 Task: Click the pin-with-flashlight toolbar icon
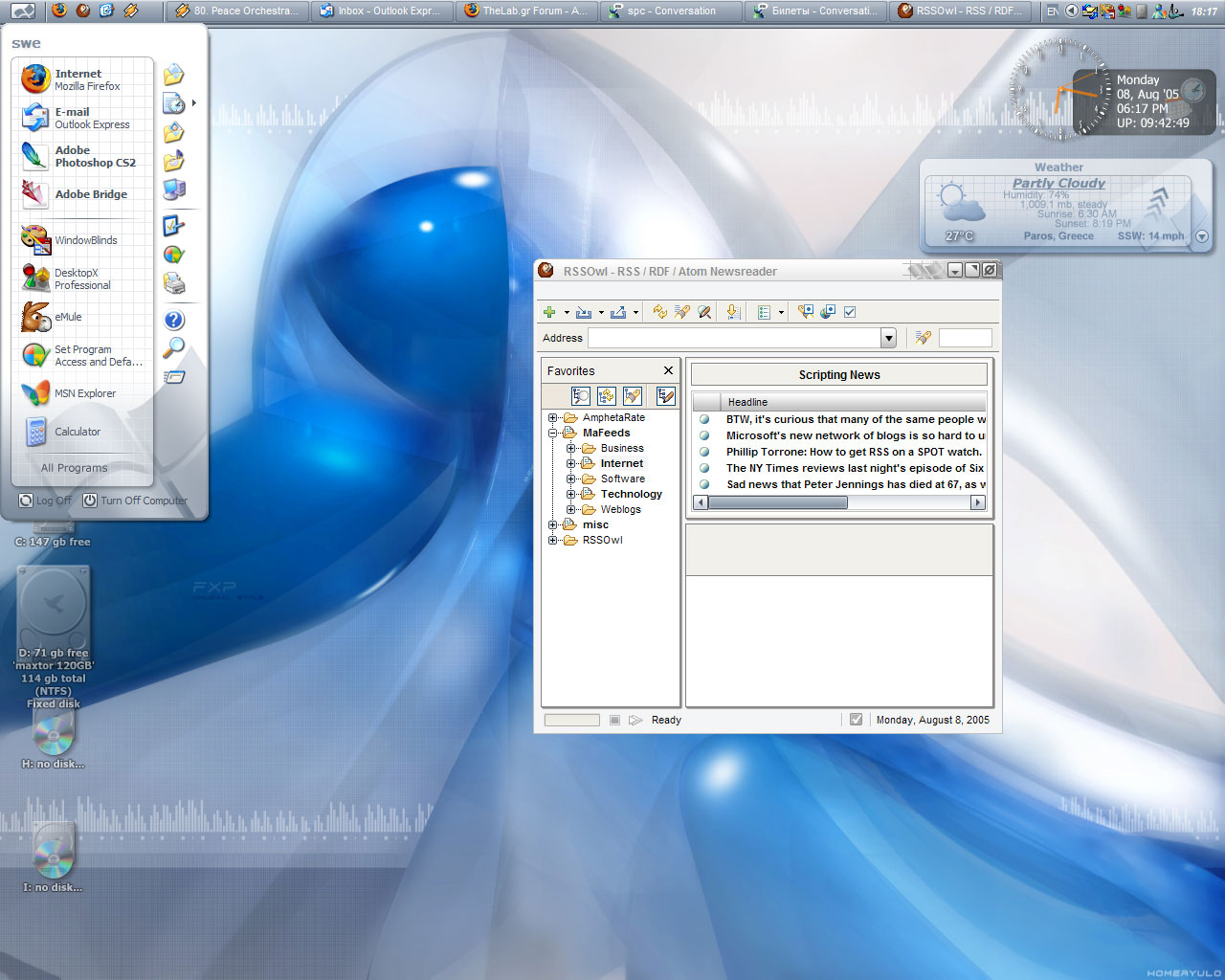(x=806, y=312)
